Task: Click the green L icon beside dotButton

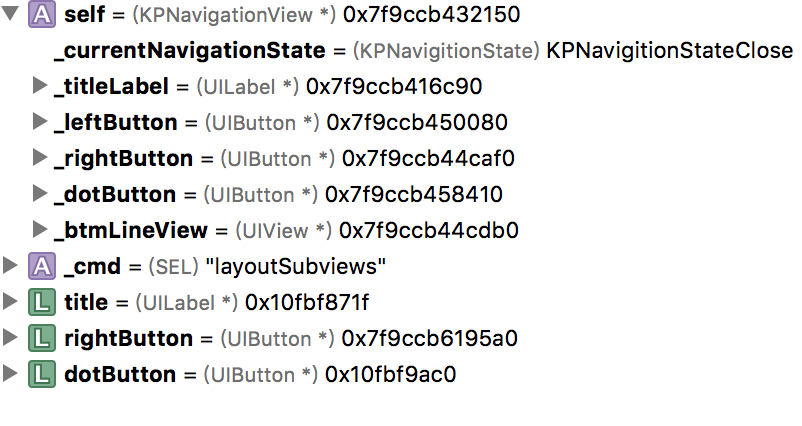Action: [x=41, y=374]
